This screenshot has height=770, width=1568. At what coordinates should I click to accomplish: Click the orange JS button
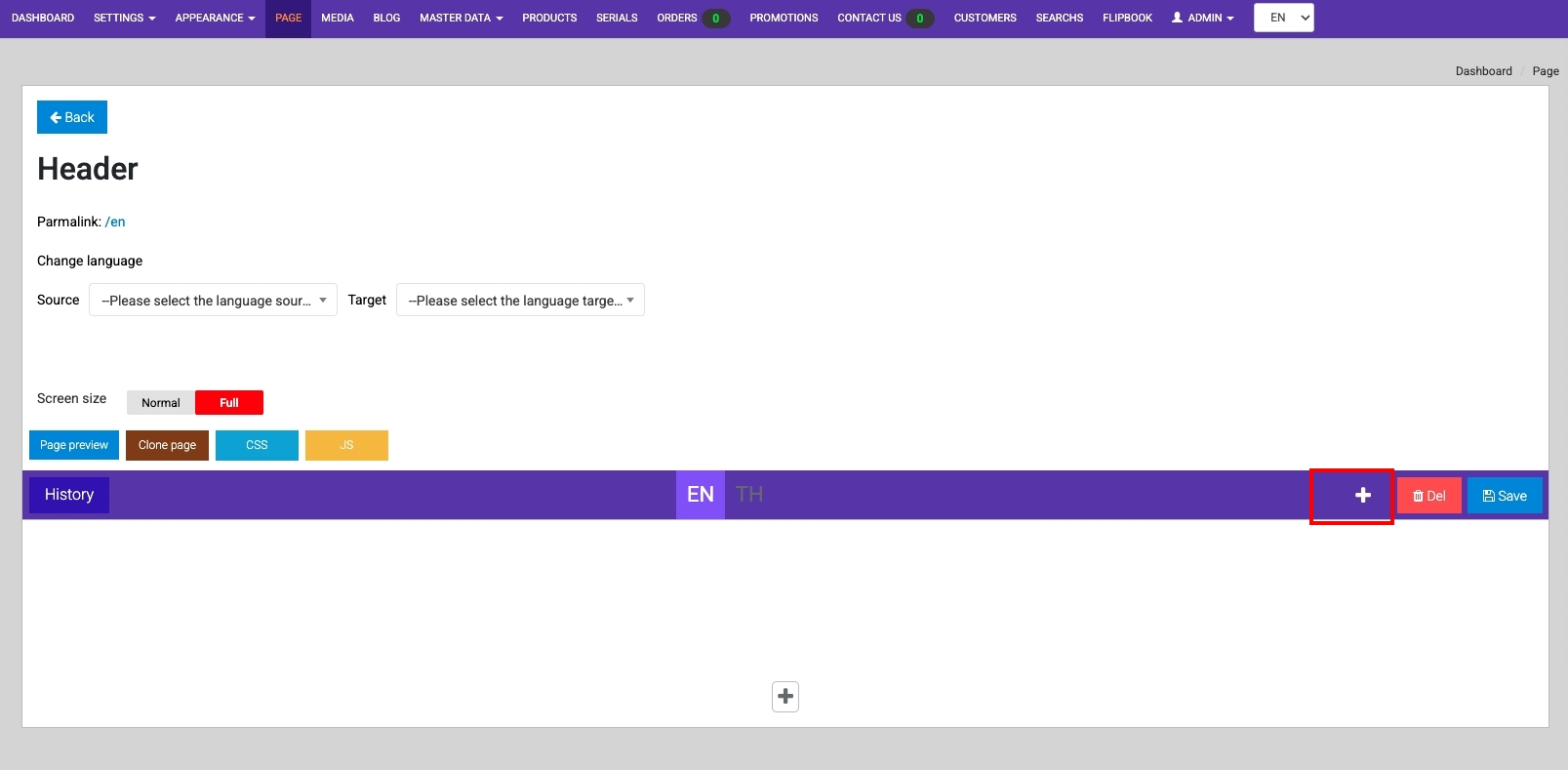tap(346, 445)
